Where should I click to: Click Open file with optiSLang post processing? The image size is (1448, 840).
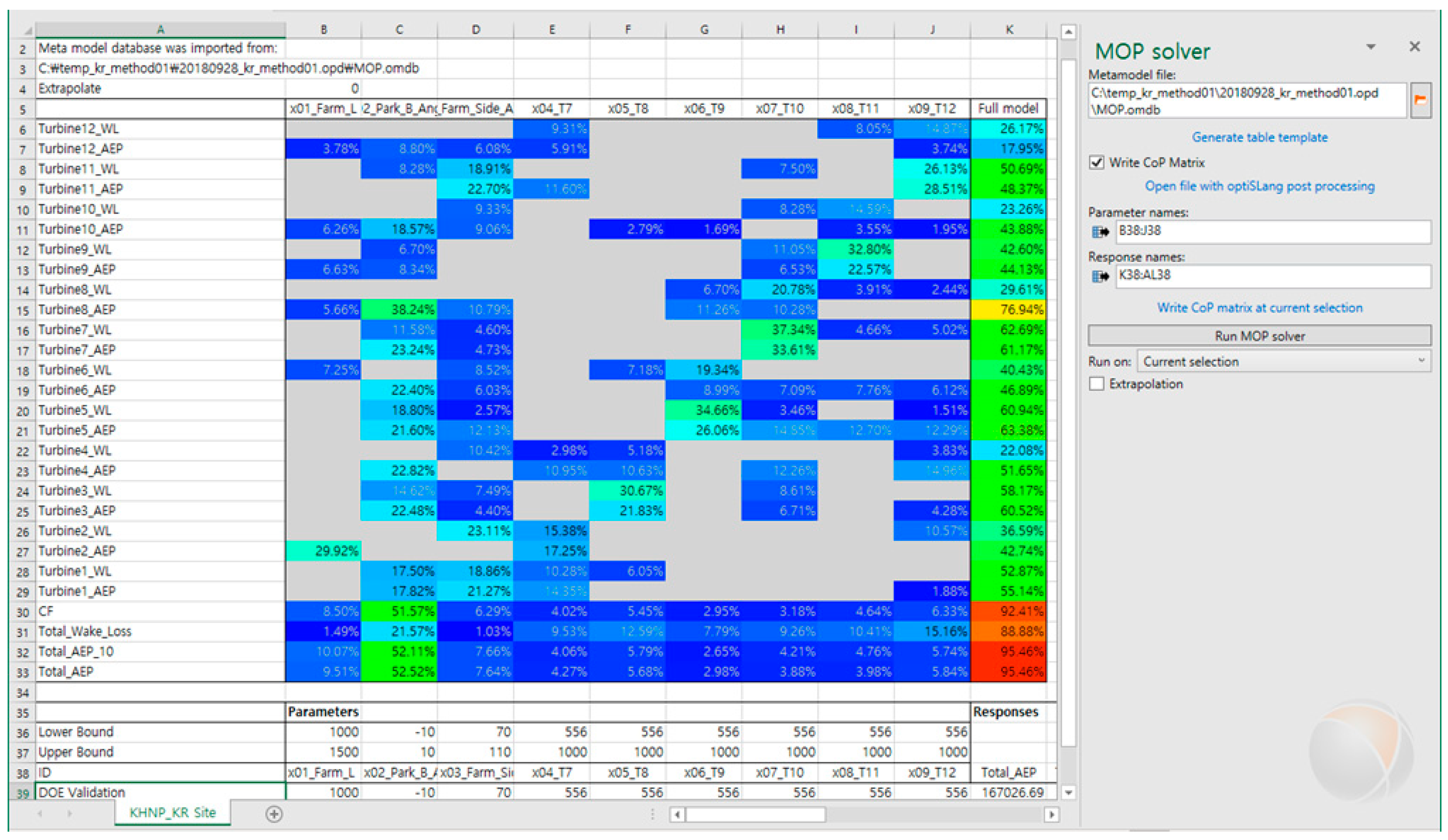click(x=1259, y=186)
